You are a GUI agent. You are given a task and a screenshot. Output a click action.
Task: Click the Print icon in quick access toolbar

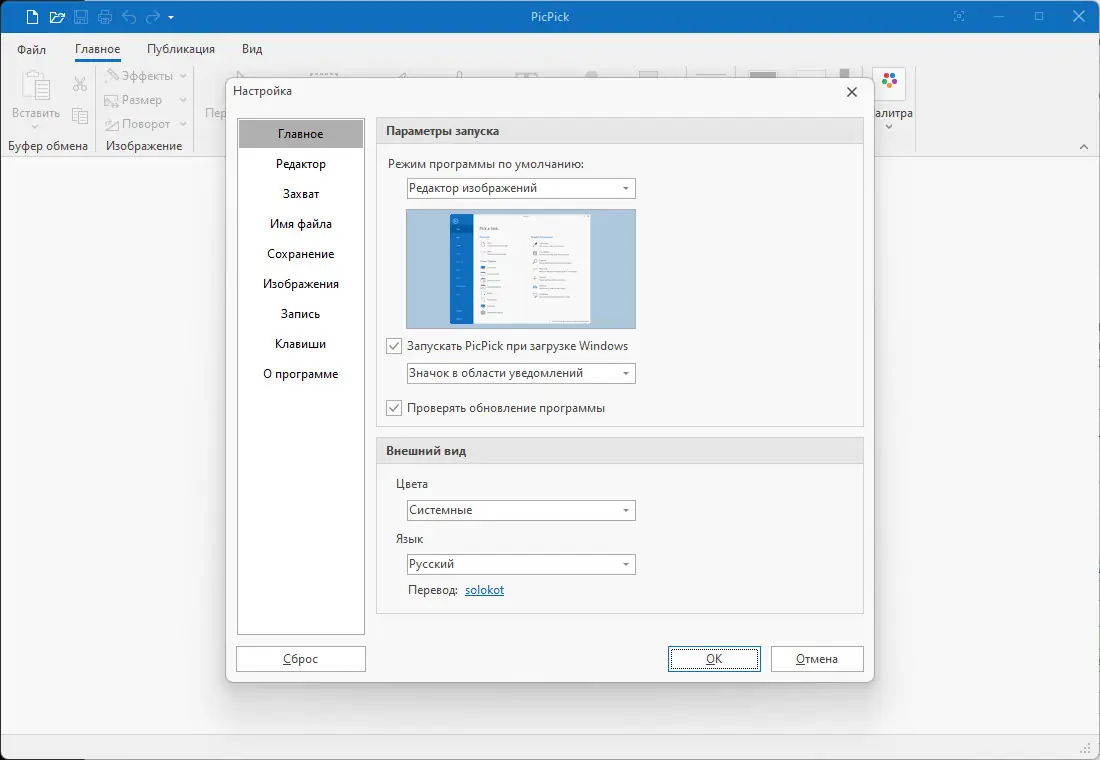[105, 16]
